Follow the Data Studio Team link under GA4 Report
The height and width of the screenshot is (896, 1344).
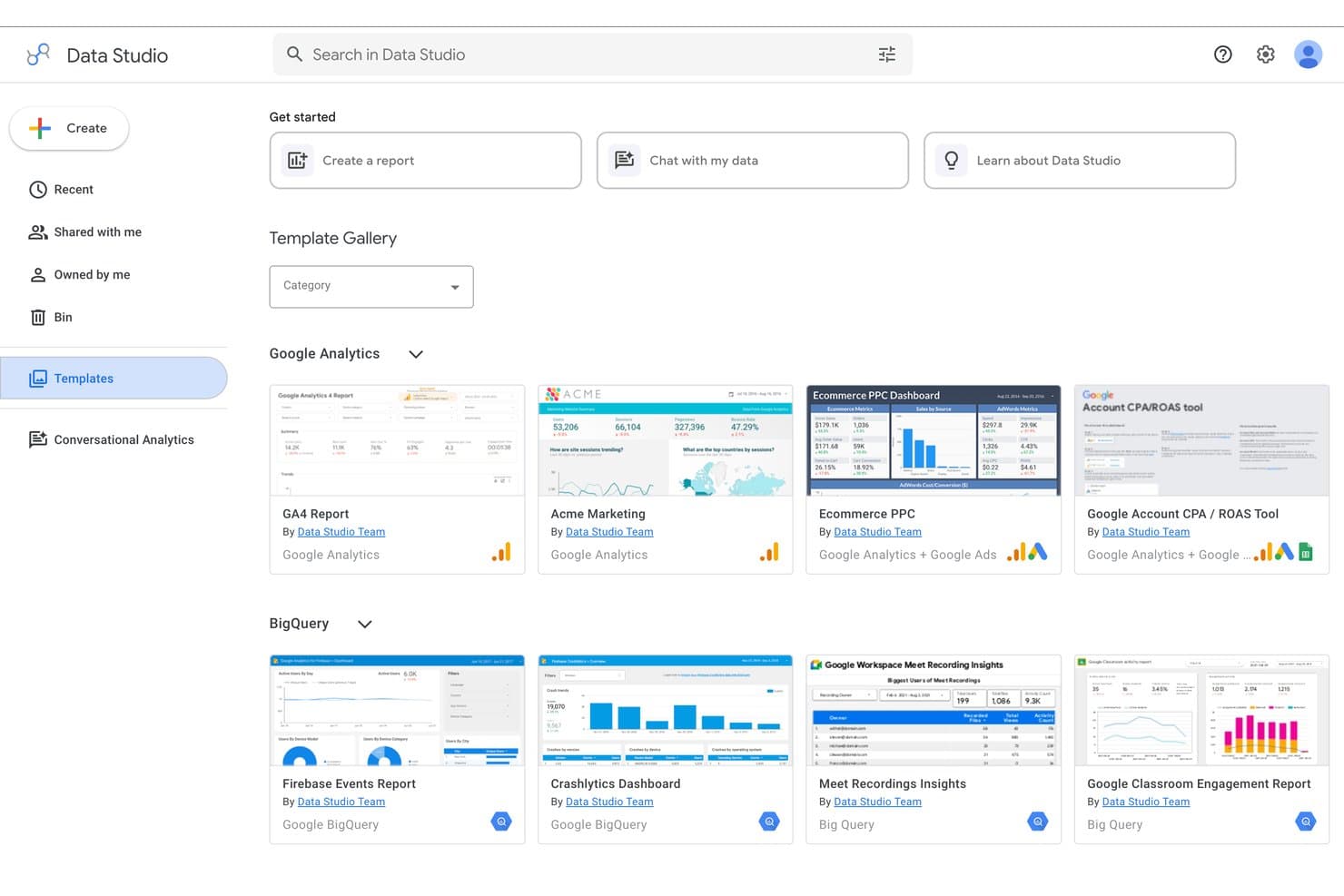pyautogui.click(x=341, y=532)
